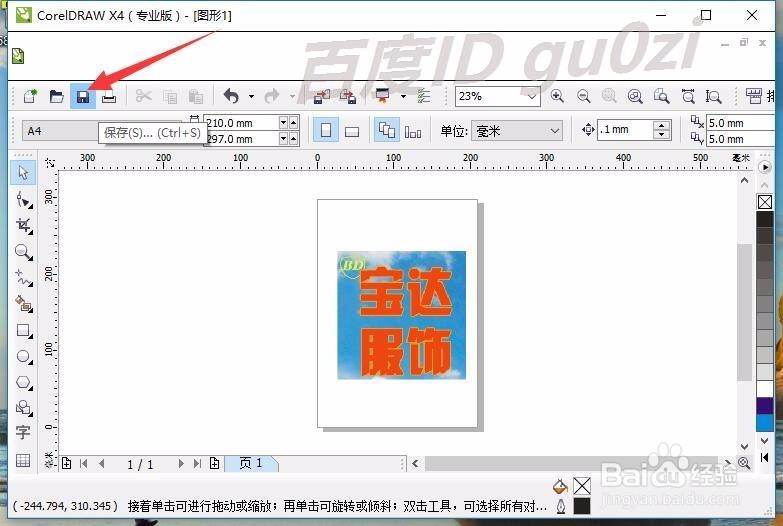Click the Save disk icon
Image resolution: width=783 pixels, height=526 pixels.
[x=83, y=96]
